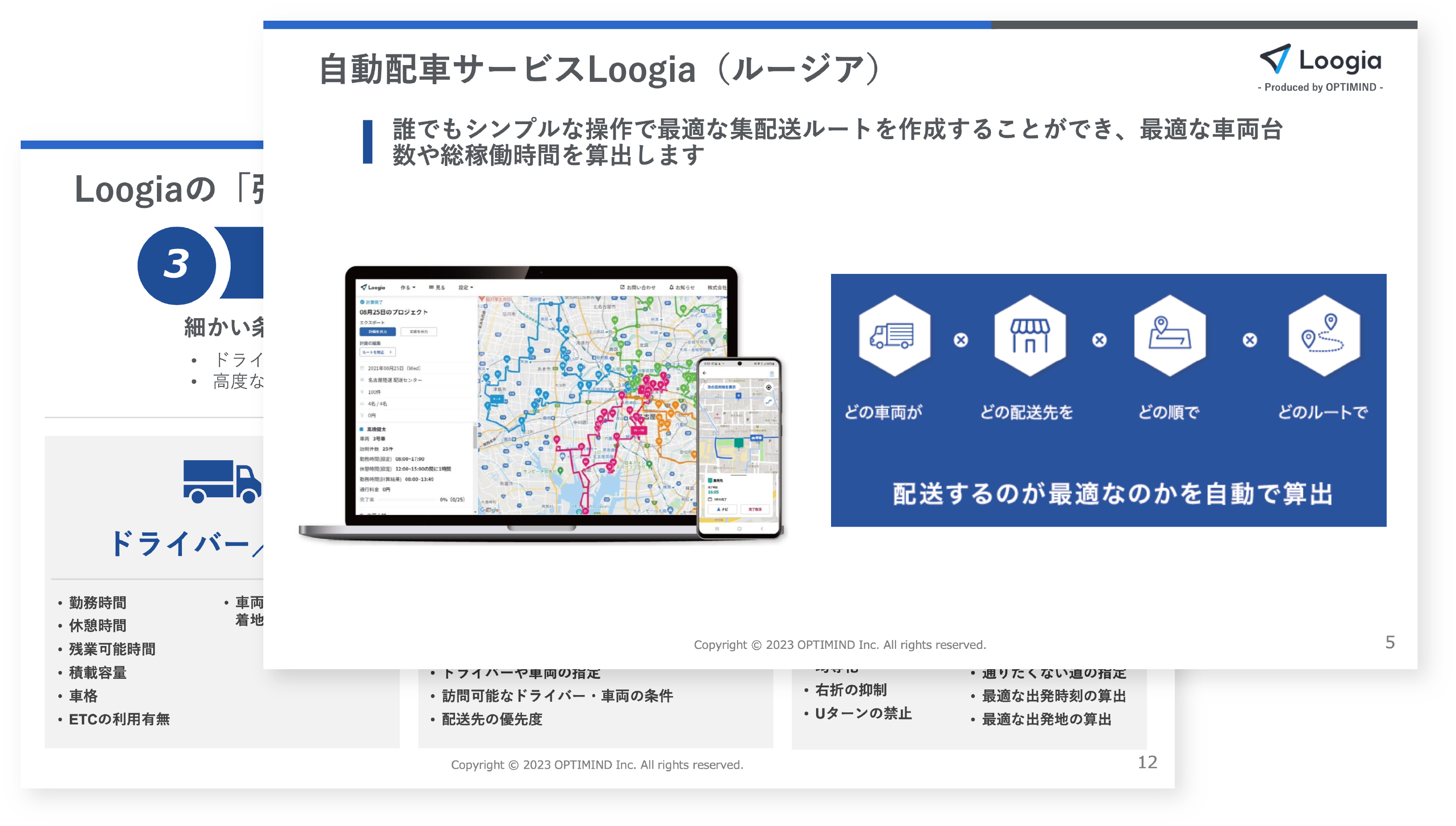Expand the ルートを修正 button with chevron

[377, 352]
